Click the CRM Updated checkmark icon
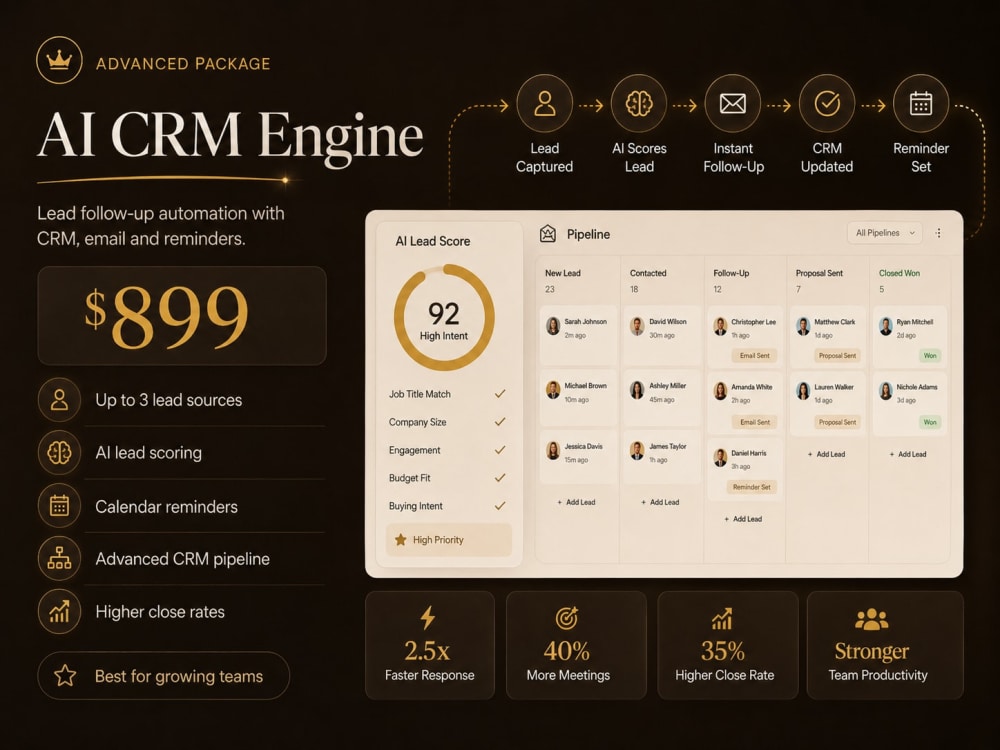The height and width of the screenshot is (750, 1000). 827,103
